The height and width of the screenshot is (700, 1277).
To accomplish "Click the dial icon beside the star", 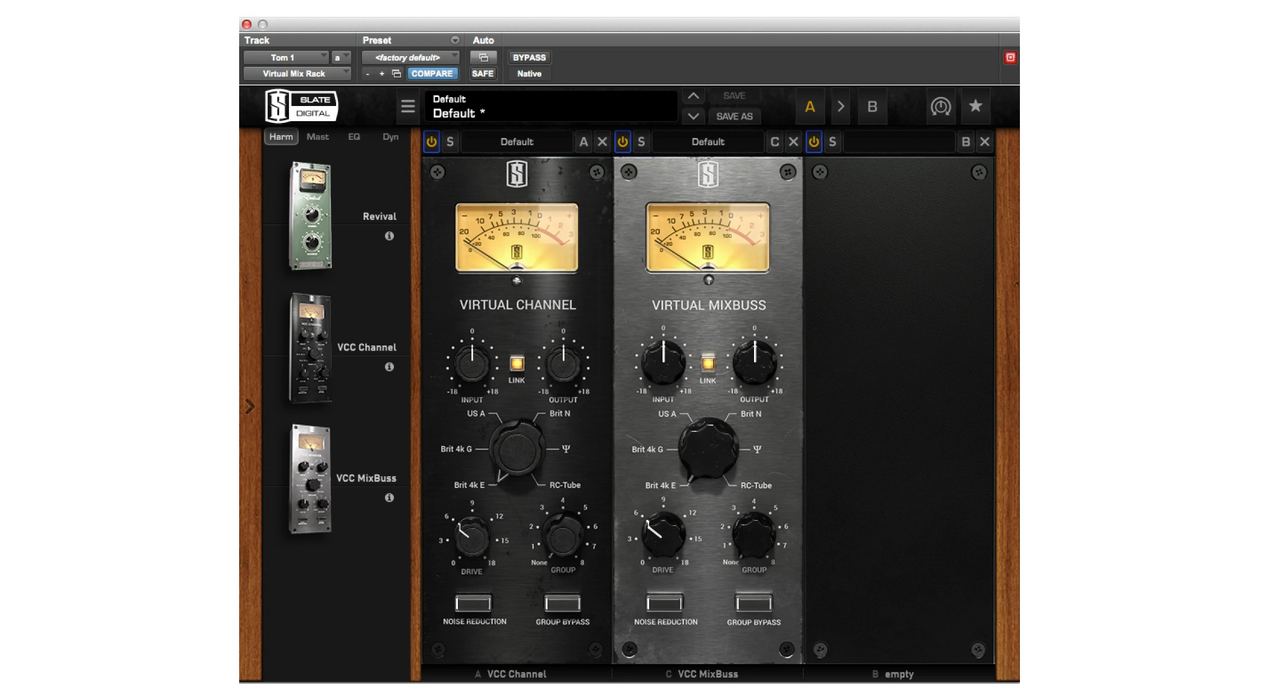I will click(x=940, y=107).
